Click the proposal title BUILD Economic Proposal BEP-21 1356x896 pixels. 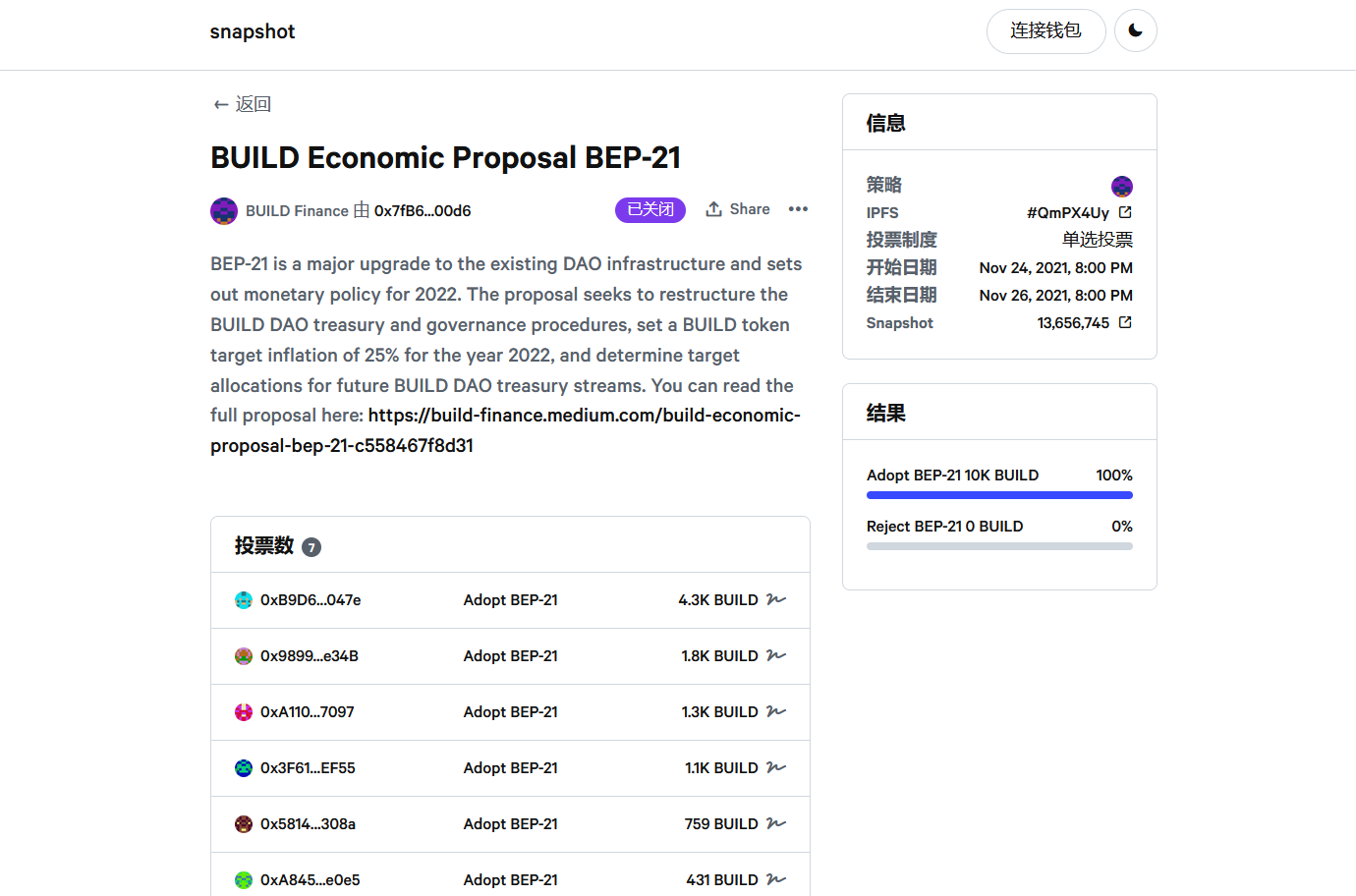[x=446, y=158]
